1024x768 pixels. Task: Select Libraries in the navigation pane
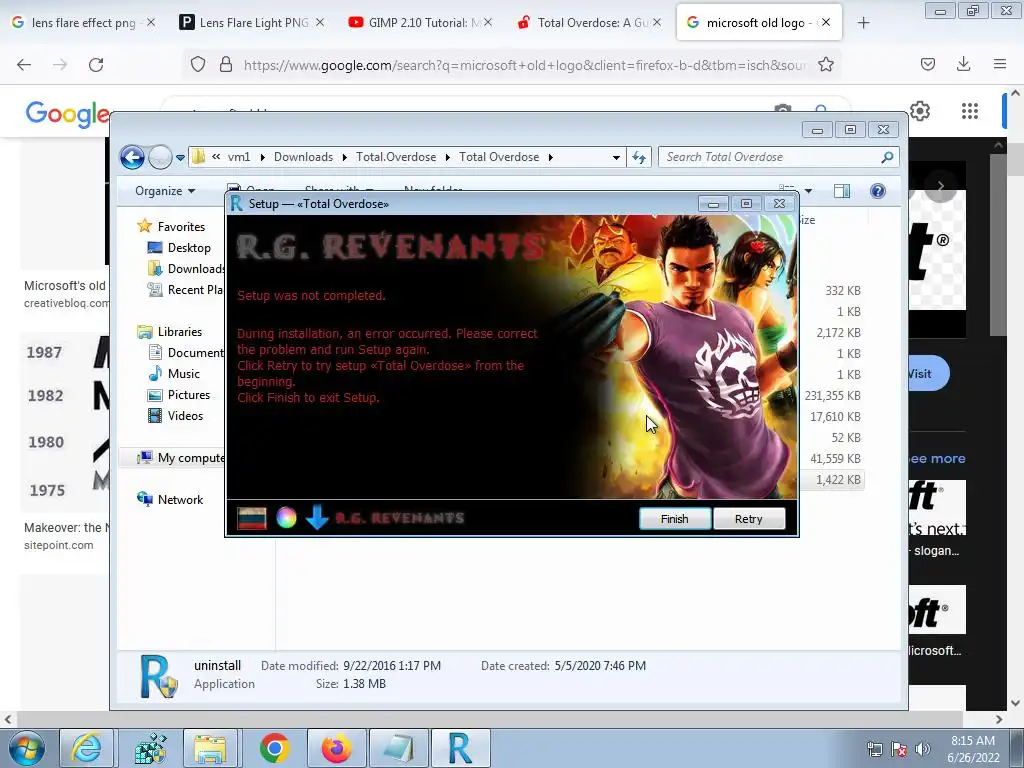tap(170, 332)
